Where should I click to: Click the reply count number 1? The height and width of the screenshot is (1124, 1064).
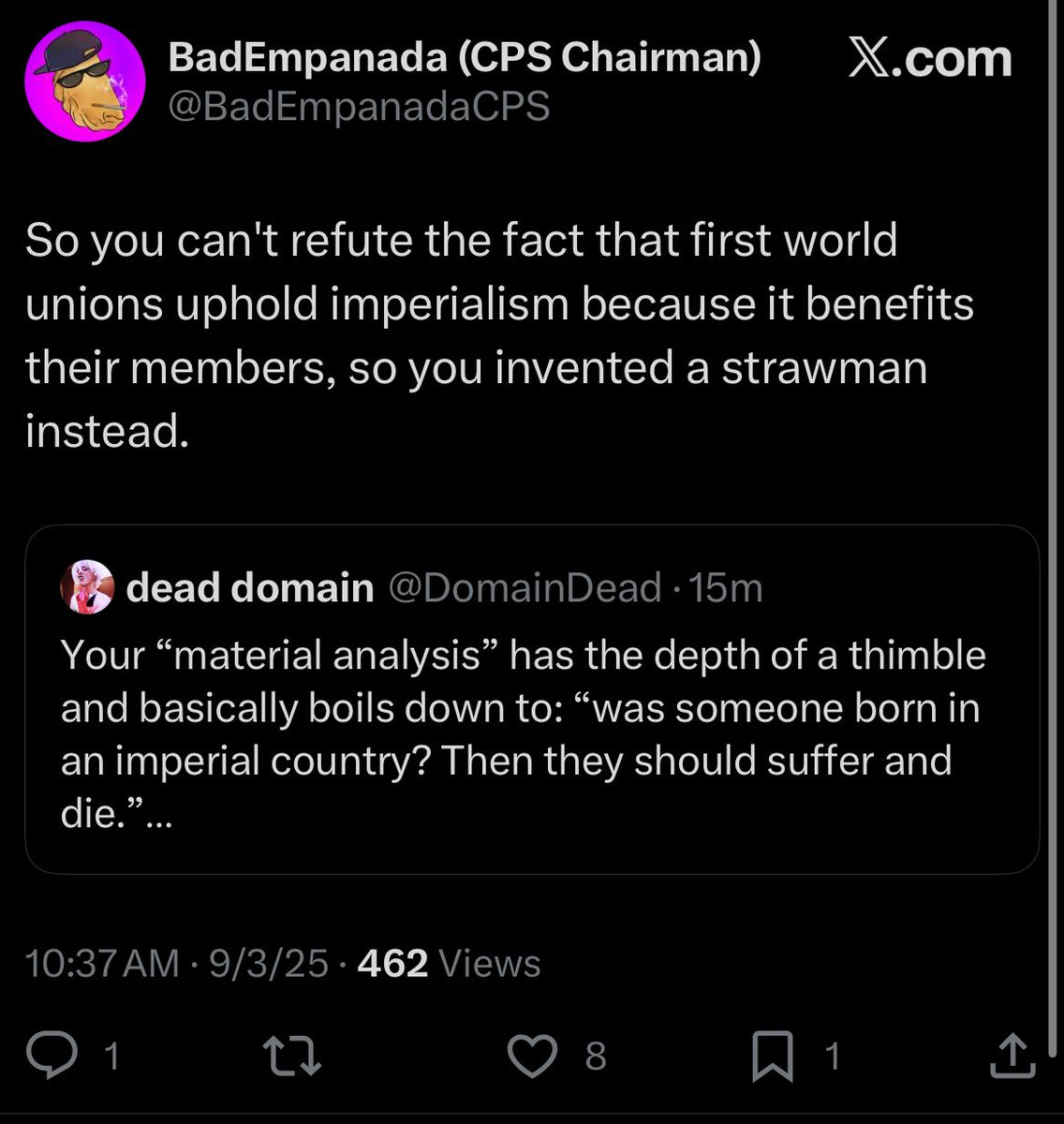[112, 1057]
